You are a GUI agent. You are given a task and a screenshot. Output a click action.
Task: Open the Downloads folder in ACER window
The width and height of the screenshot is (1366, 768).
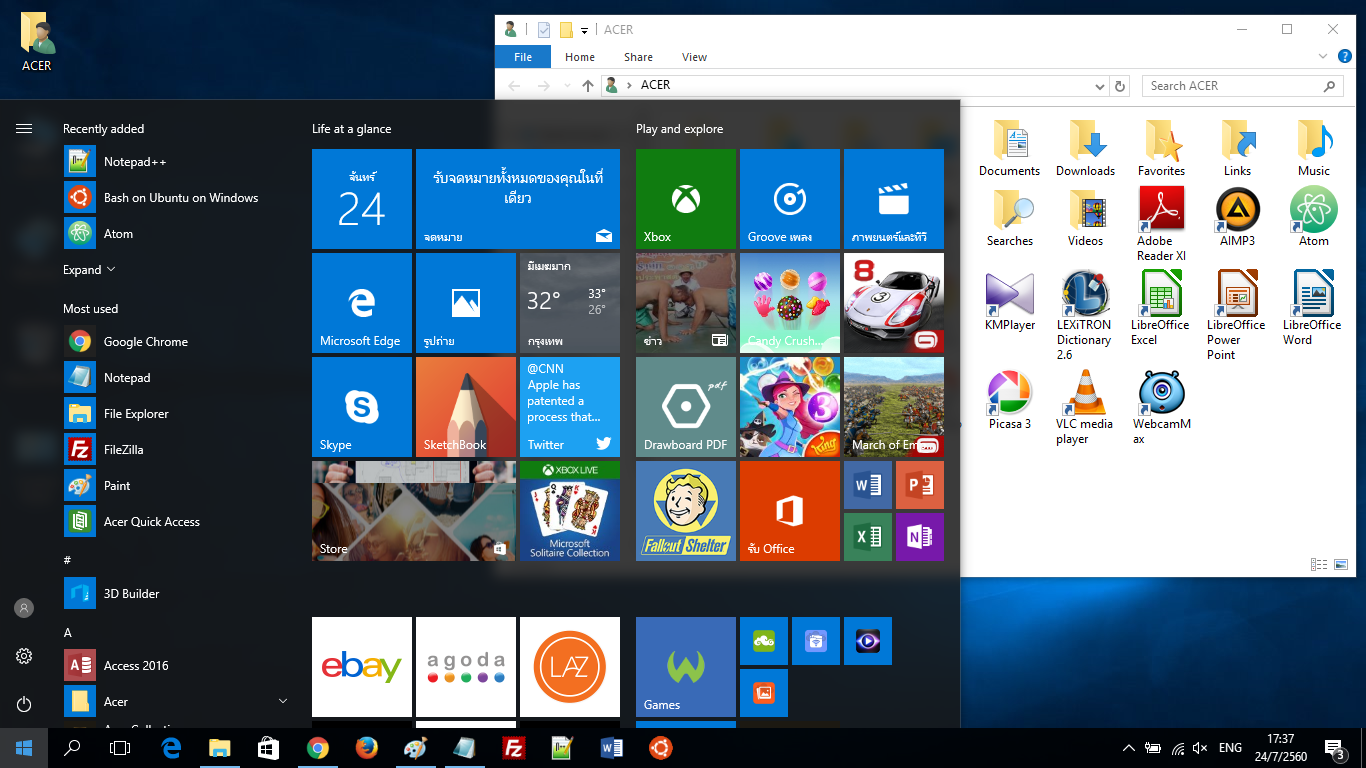(x=1085, y=149)
